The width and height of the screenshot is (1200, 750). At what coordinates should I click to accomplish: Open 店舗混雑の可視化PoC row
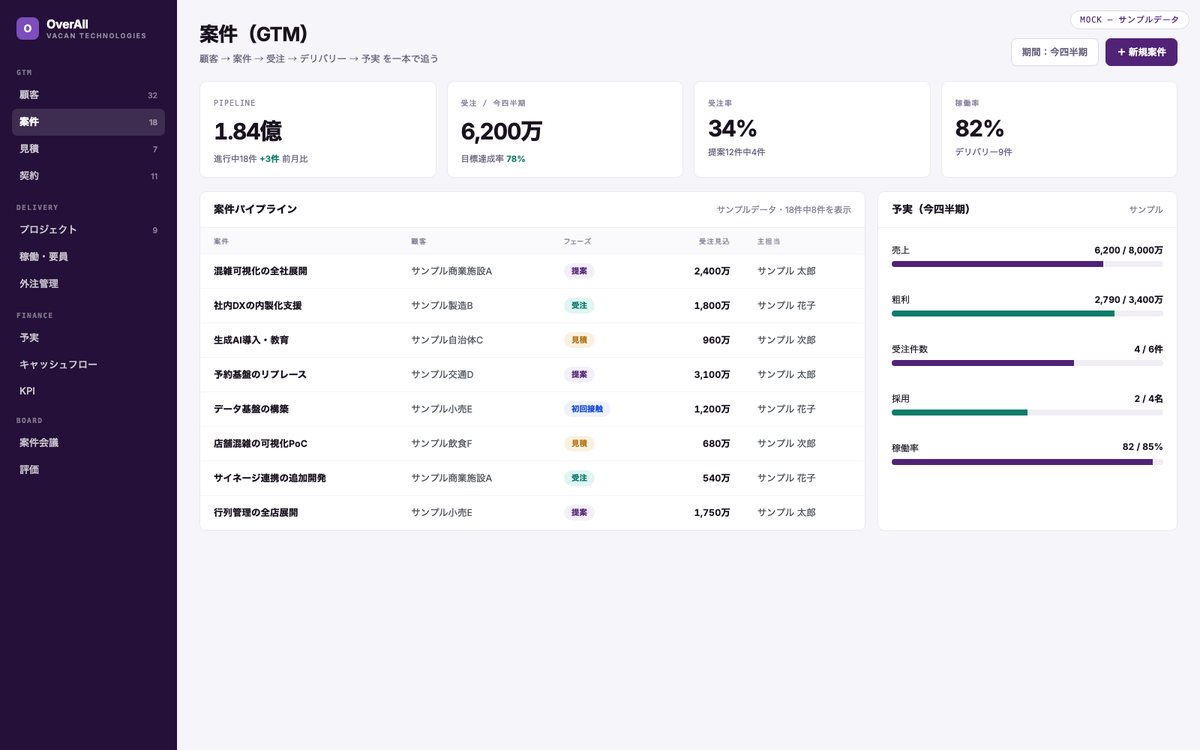tap(532, 444)
